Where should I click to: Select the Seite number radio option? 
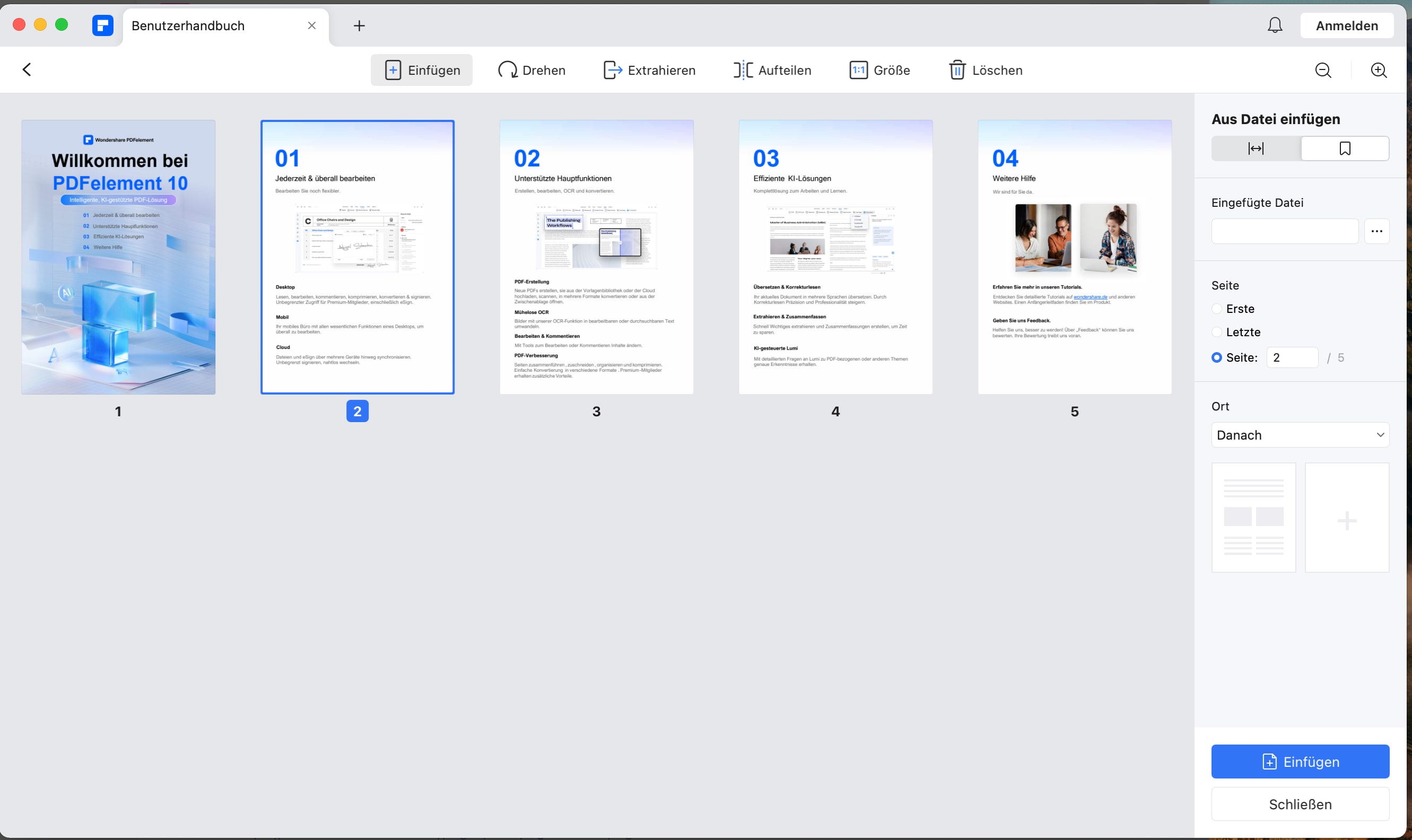coord(1216,357)
